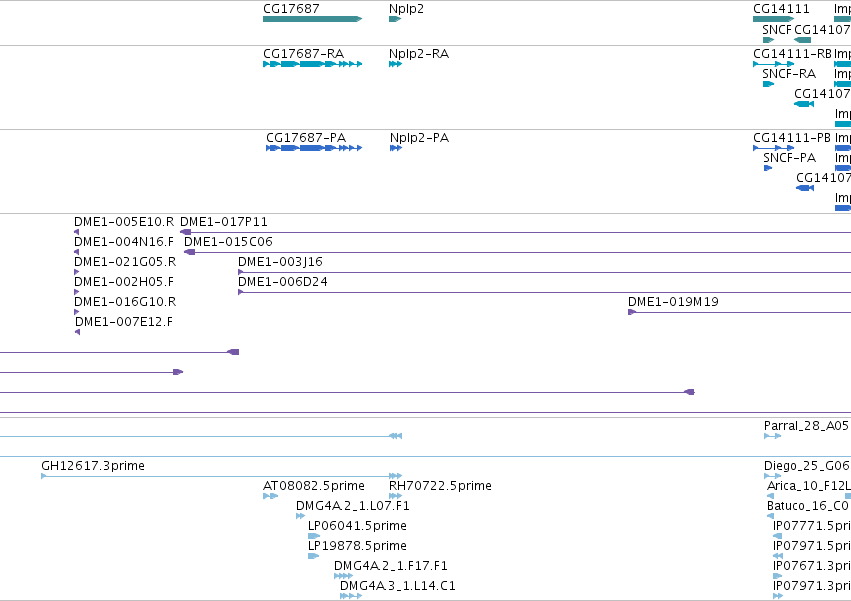The image size is (851, 601).
Task: Click the DMG4A2_1.F17.F1 label
Action: 391,566
